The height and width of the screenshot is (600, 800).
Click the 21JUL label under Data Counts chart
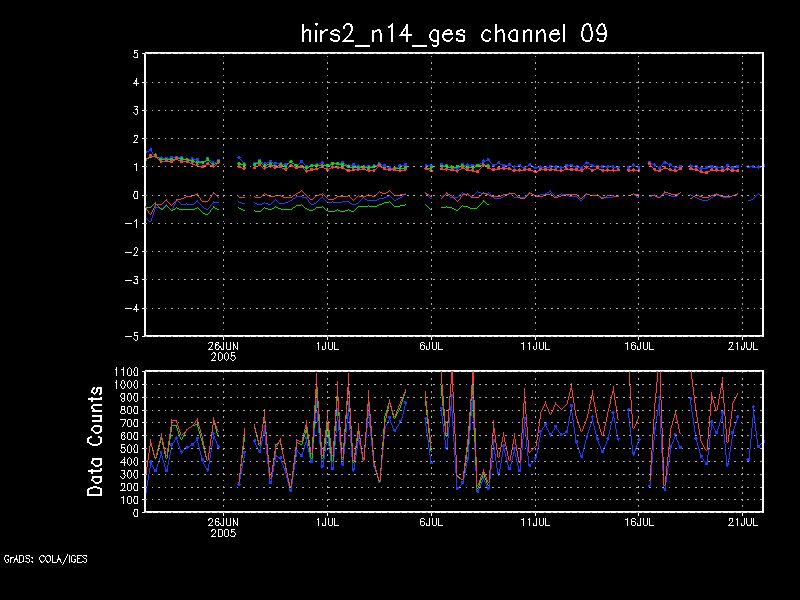click(743, 521)
